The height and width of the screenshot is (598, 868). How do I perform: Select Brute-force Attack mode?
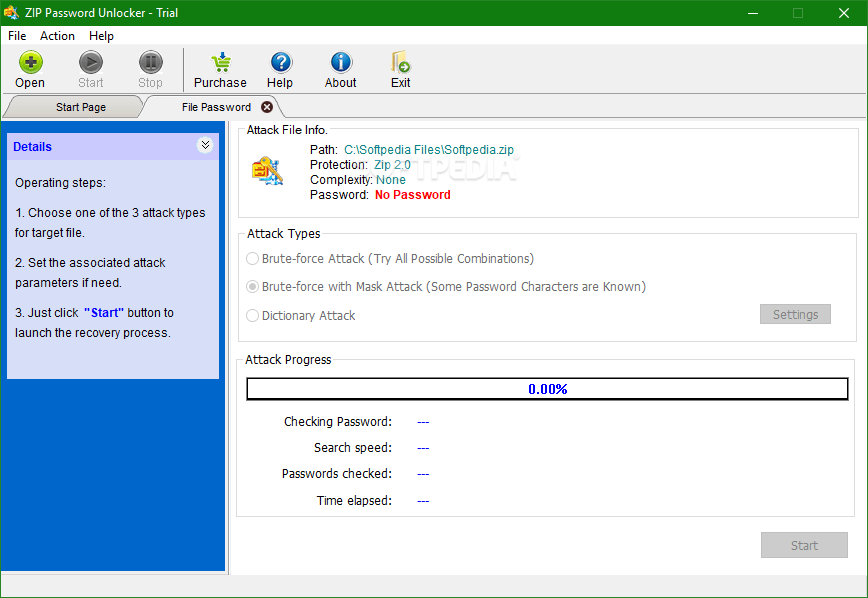pos(252,258)
